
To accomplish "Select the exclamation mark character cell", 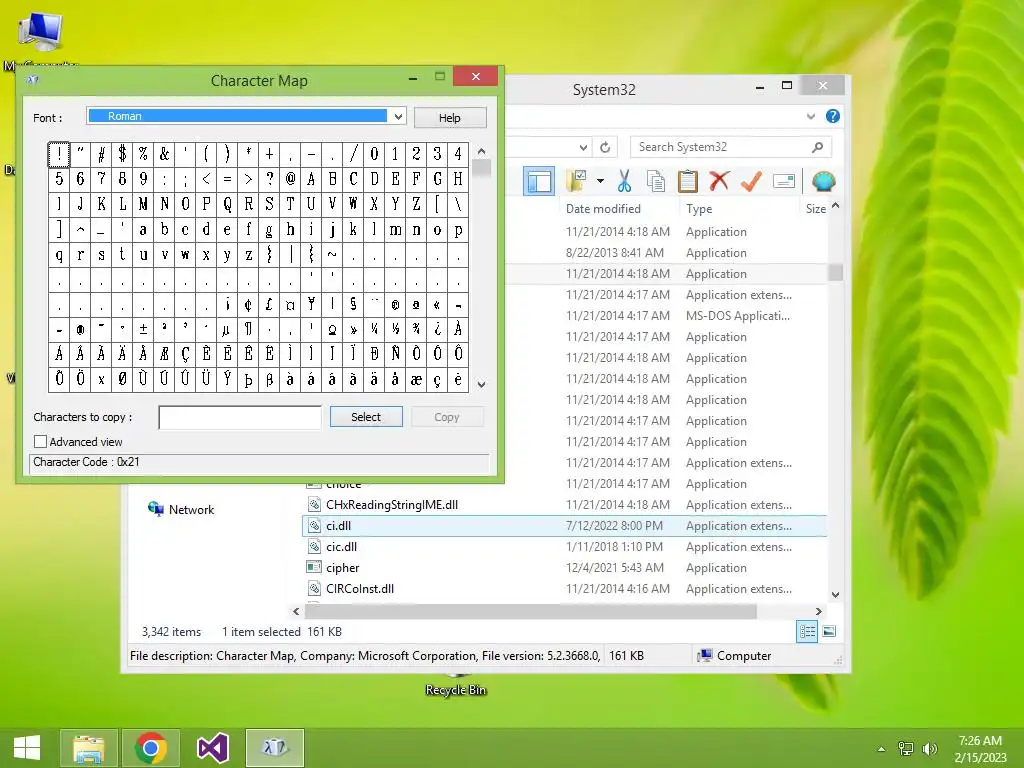I will pyautogui.click(x=59, y=154).
